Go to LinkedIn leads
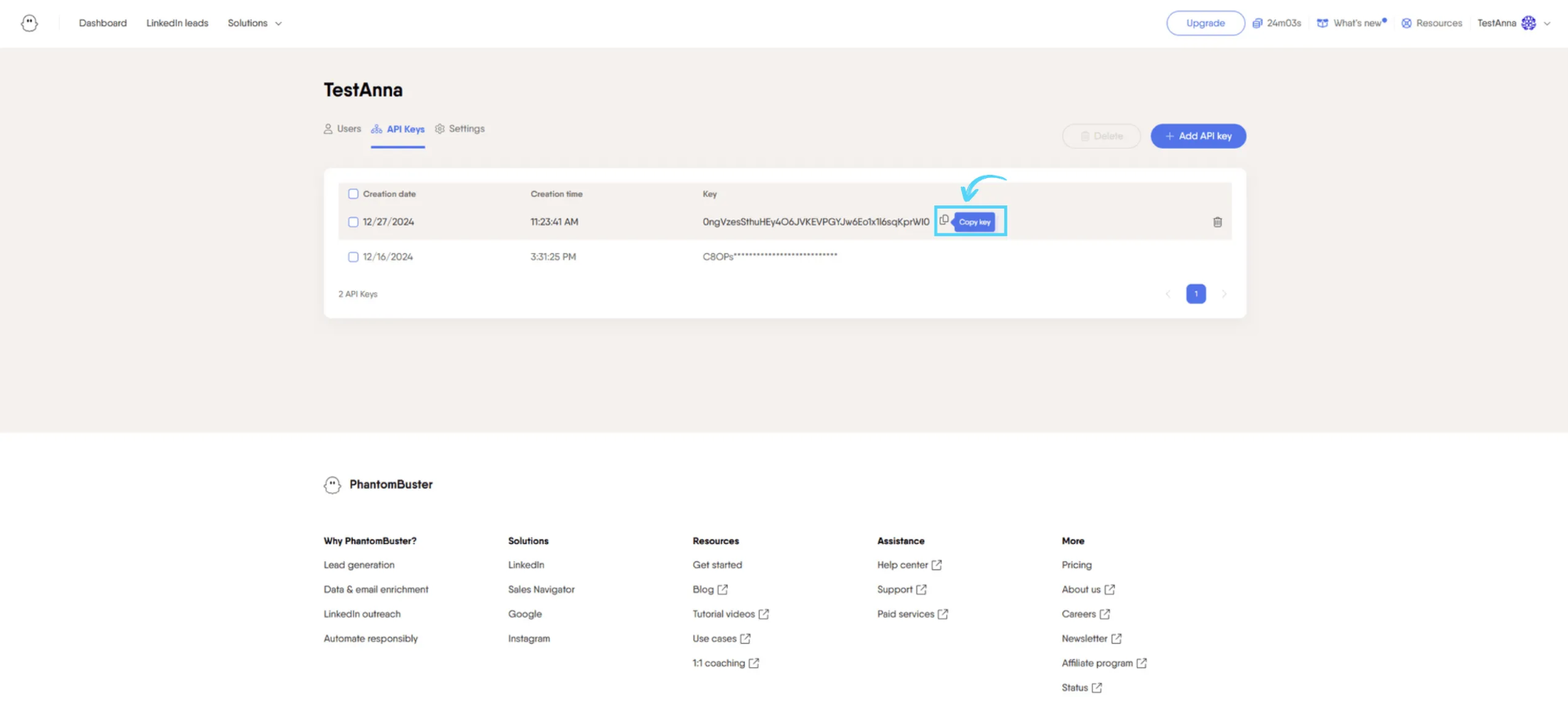Viewport: 1568px width, 708px height. 177,24
